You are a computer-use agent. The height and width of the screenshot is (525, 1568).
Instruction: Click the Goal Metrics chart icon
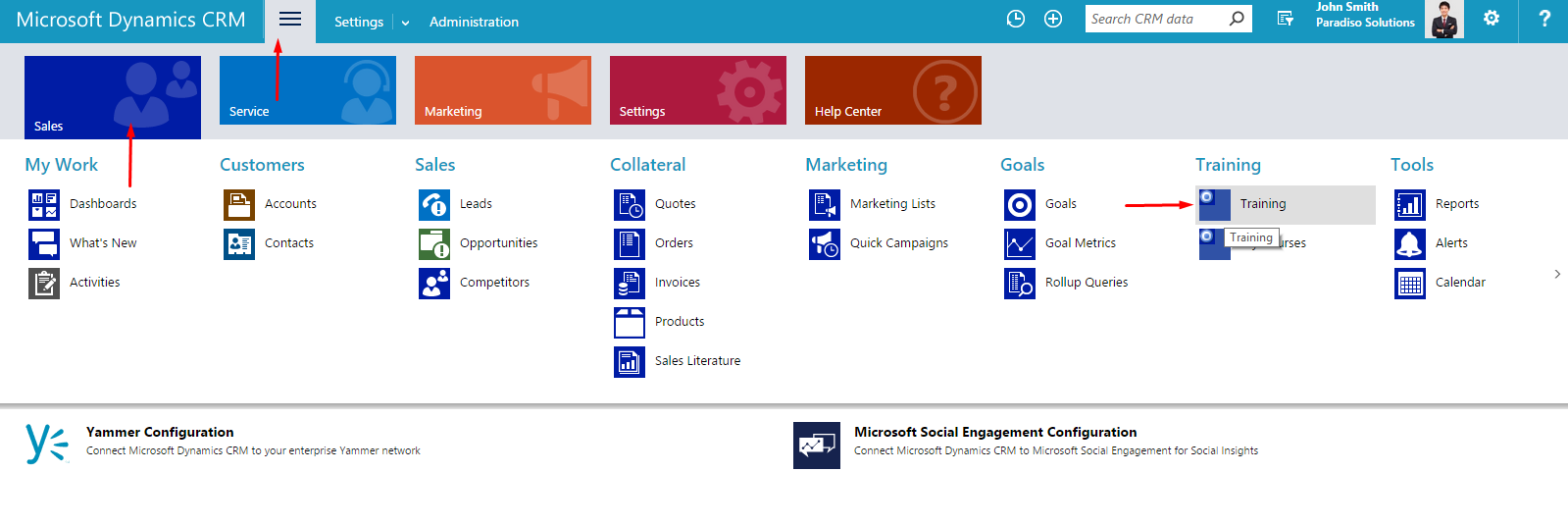tap(1020, 243)
